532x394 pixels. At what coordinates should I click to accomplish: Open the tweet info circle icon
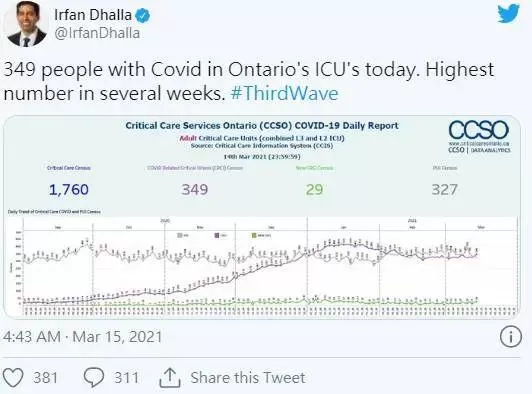pyautogui.click(x=511, y=336)
